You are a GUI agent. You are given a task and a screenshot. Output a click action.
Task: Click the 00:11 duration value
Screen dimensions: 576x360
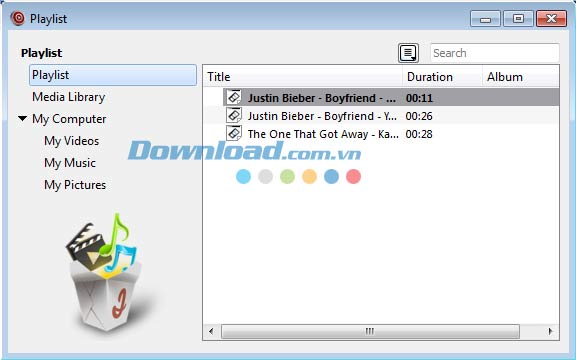tap(419, 98)
